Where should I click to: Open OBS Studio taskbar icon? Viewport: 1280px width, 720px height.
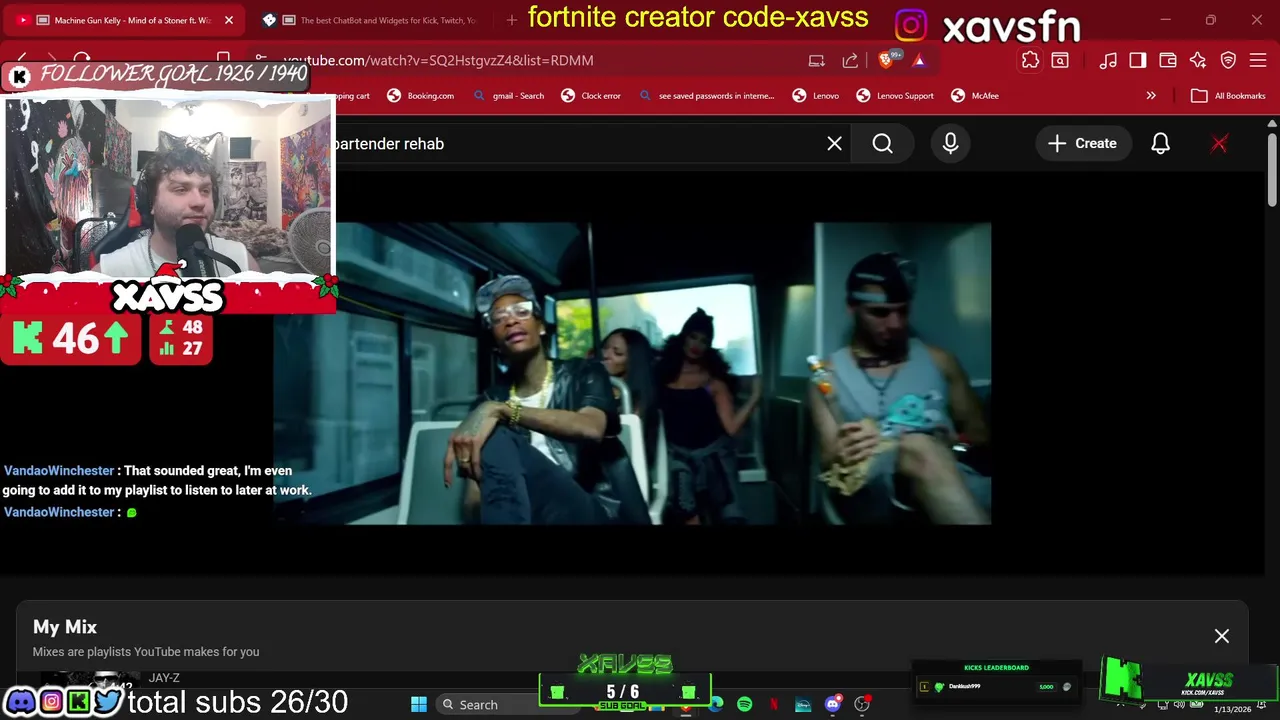click(862, 705)
